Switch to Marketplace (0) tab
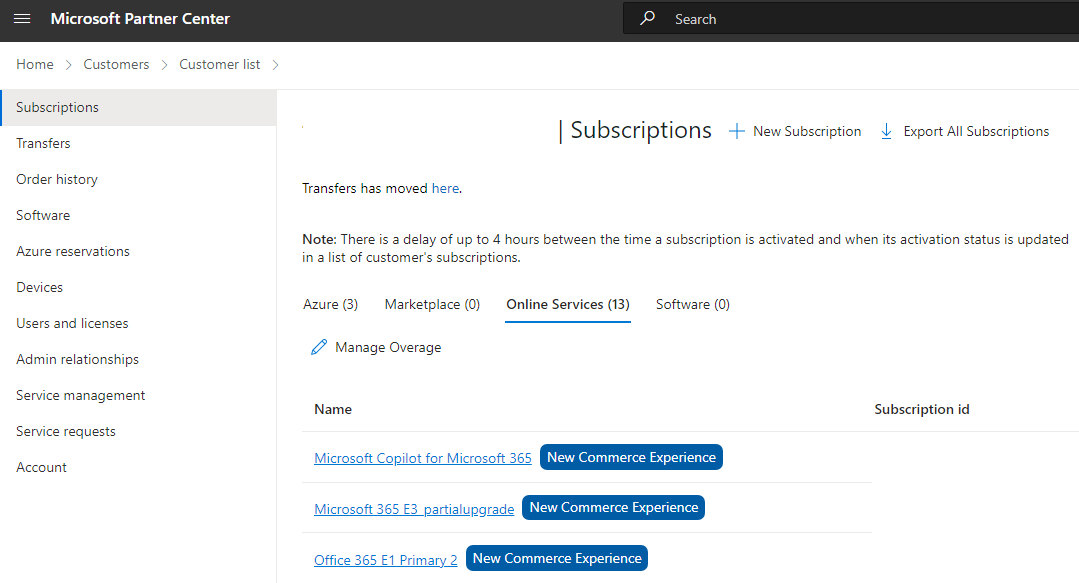1079x583 pixels. [x=432, y=304]
